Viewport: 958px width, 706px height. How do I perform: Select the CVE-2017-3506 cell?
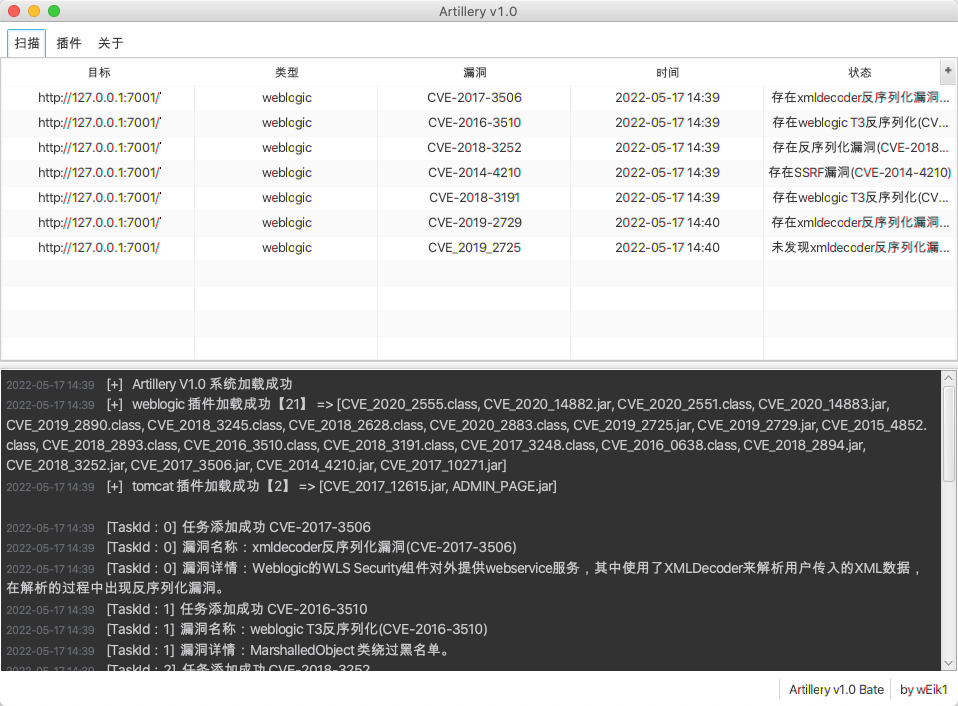pyautogui.click(x=475, y=98)
